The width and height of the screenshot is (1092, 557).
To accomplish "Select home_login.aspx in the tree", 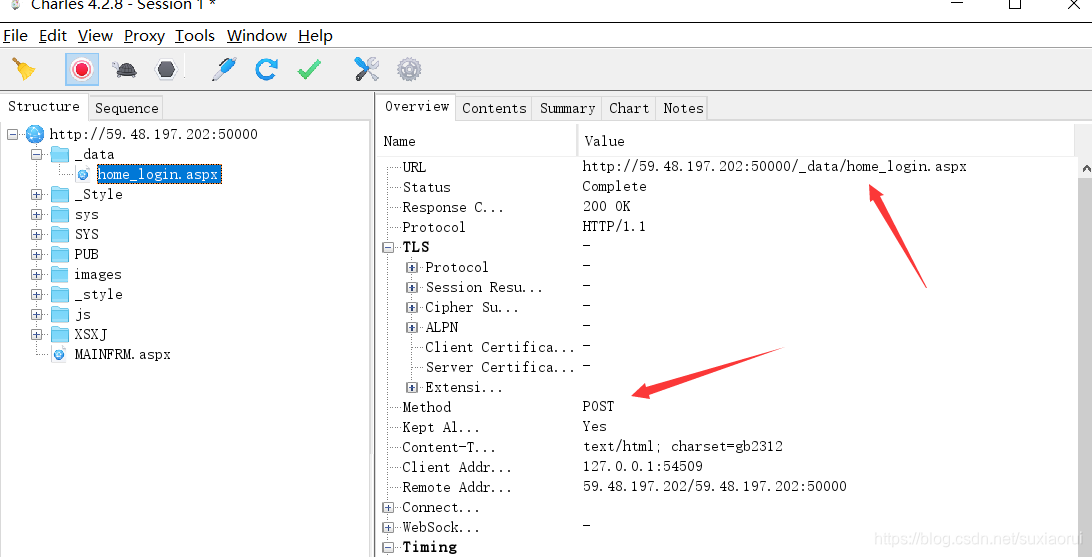I will 159,174.
